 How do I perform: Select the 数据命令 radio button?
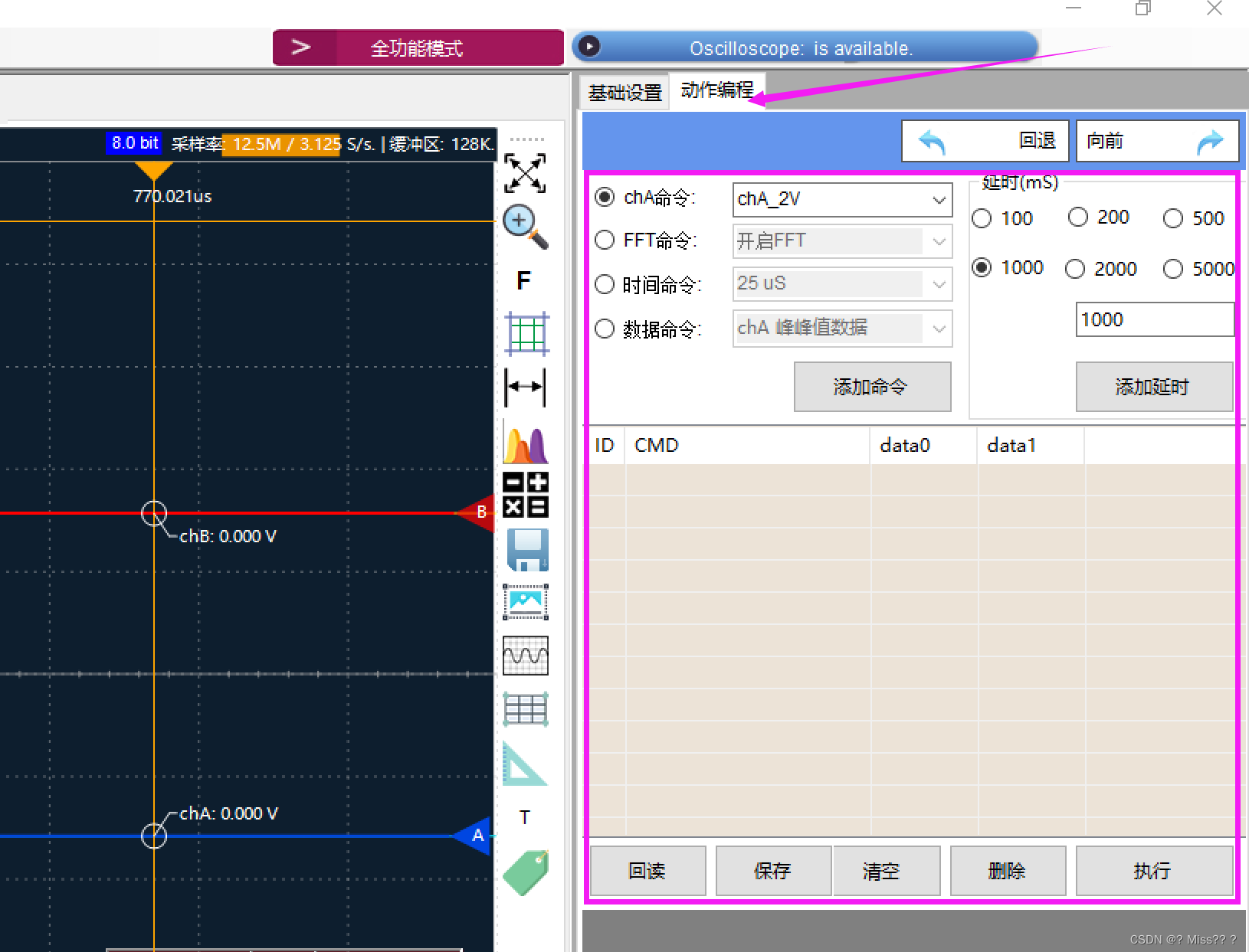click(x=605, y=329)
